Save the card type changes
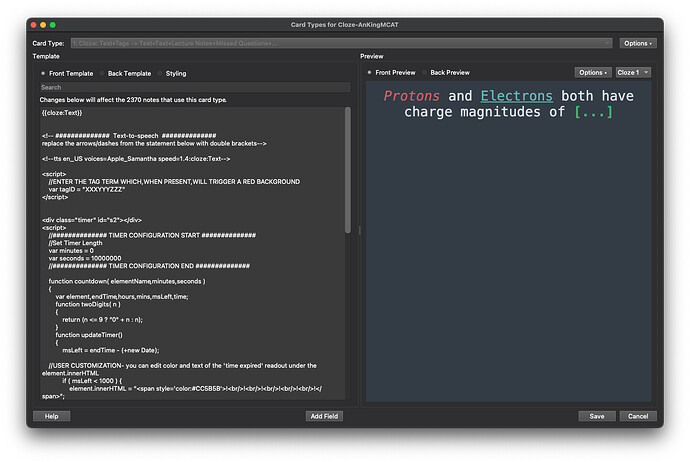Viewport: 690px width, 462px height. point(596,416)
